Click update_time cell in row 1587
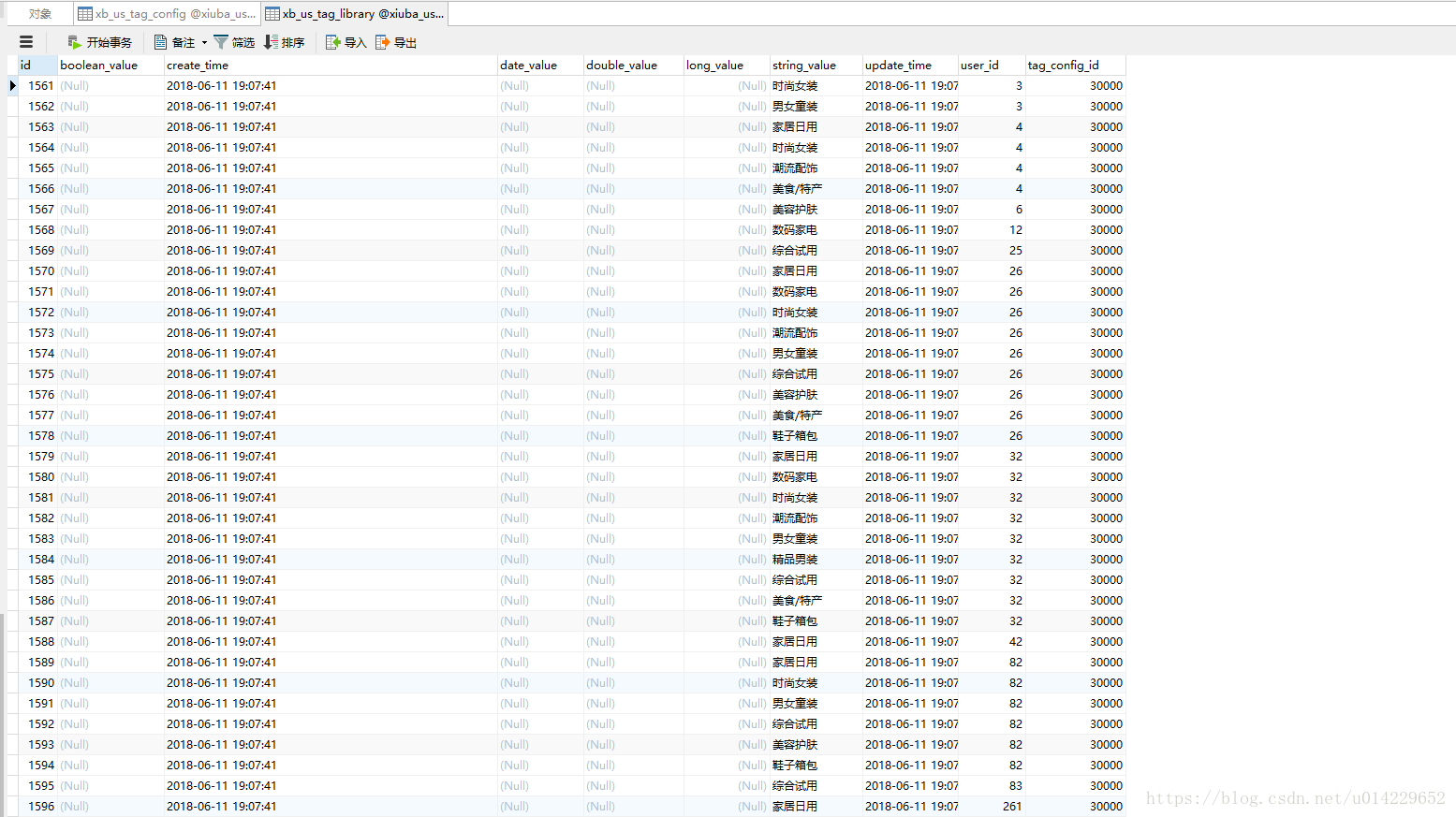 (910, 621)
